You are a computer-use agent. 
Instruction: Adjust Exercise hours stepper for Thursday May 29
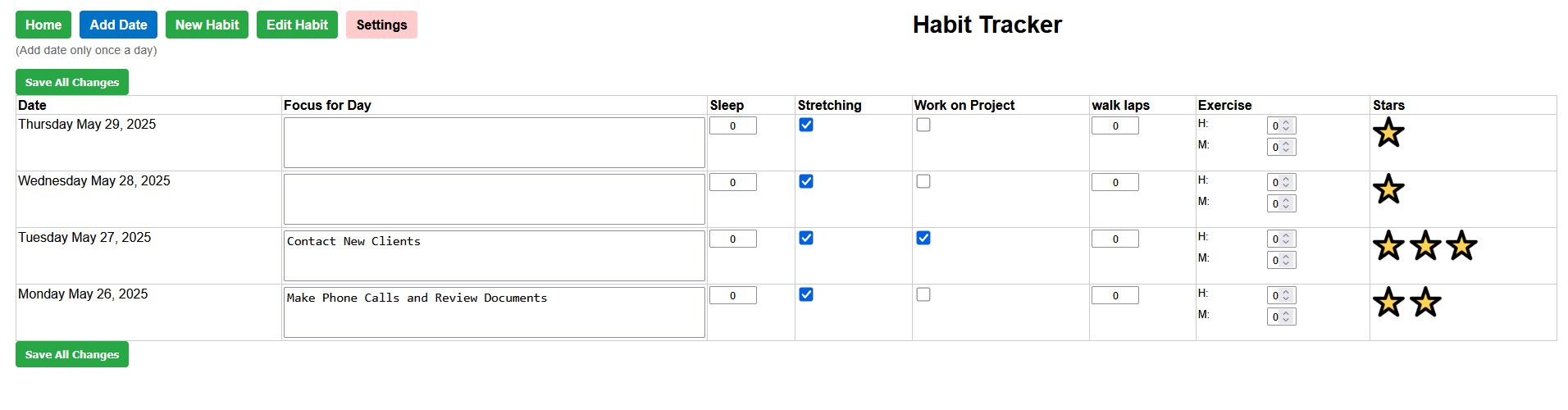(1286, 125)
